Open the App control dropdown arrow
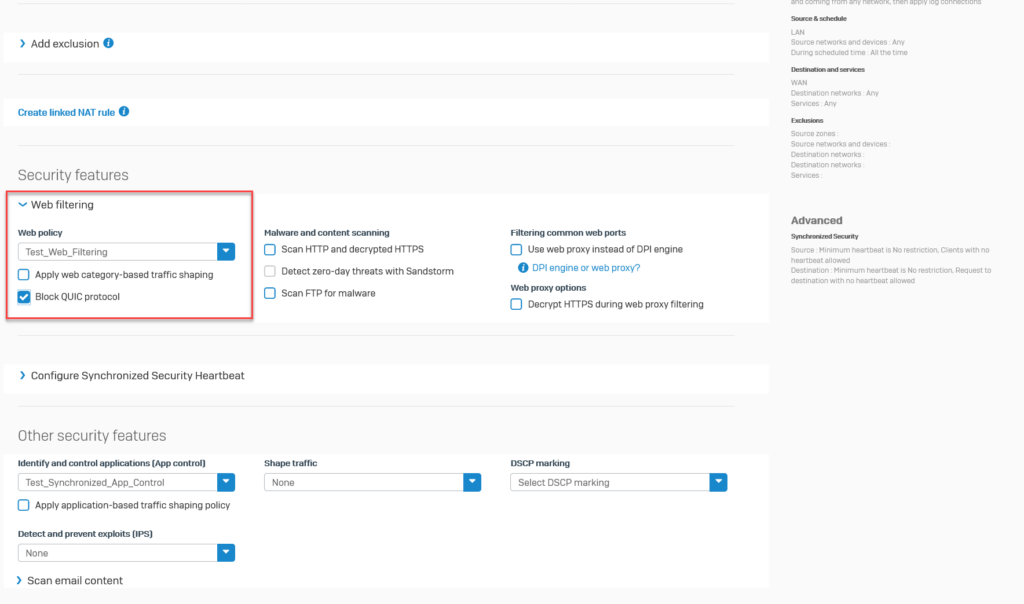This screenshot has width=1024, height=604. (226, 482)
